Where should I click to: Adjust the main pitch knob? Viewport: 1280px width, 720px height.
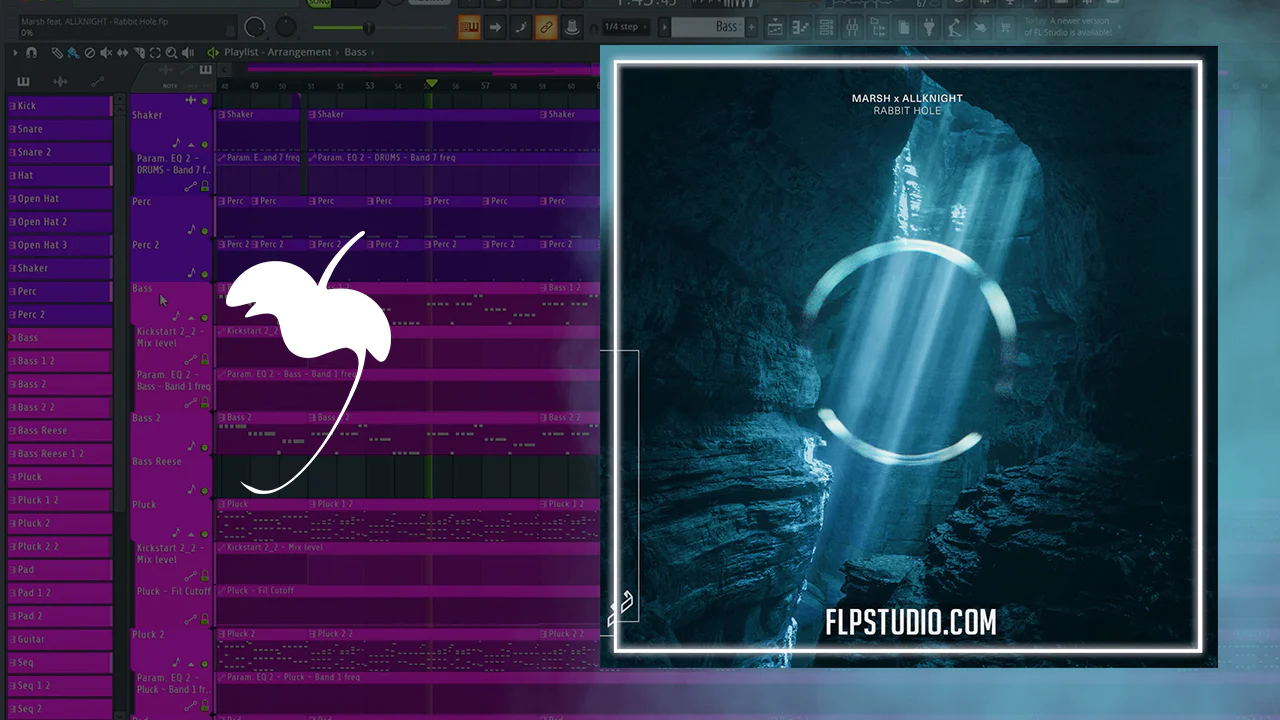click(286, 27)
